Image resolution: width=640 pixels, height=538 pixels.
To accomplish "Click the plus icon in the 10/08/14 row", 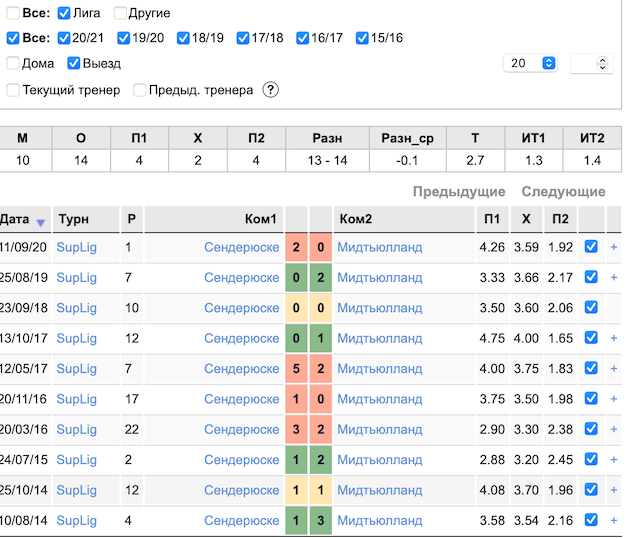I will 614,521.
